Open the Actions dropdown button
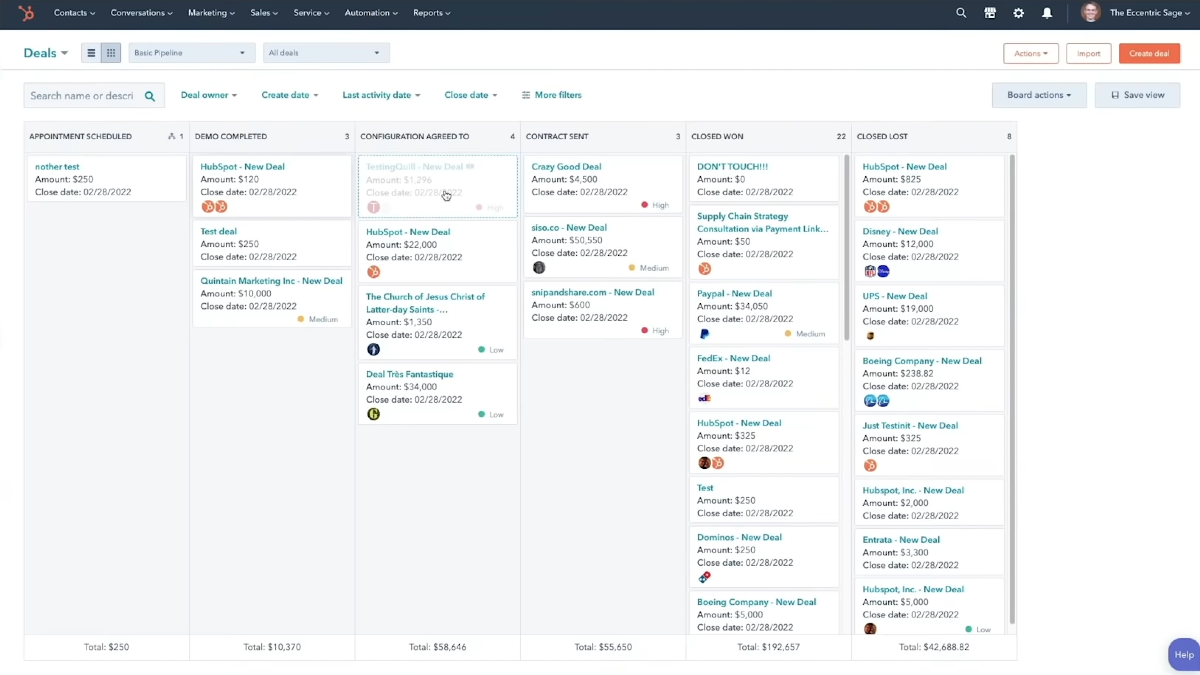This screenshot has width=1200, height=675. 1031,53
